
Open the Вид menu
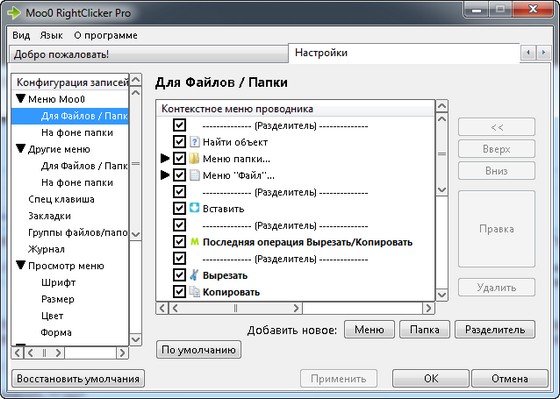coord(21,35)
